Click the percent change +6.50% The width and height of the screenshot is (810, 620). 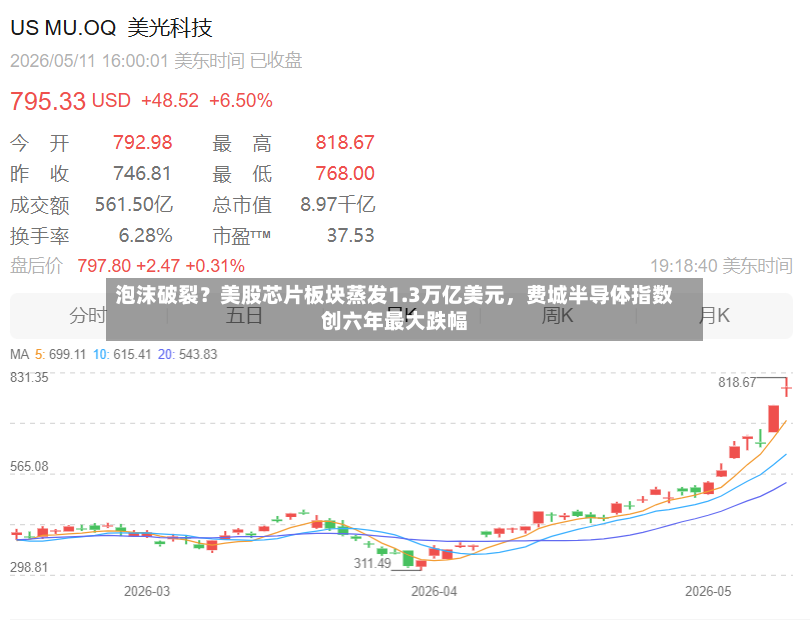coord(241,100)
